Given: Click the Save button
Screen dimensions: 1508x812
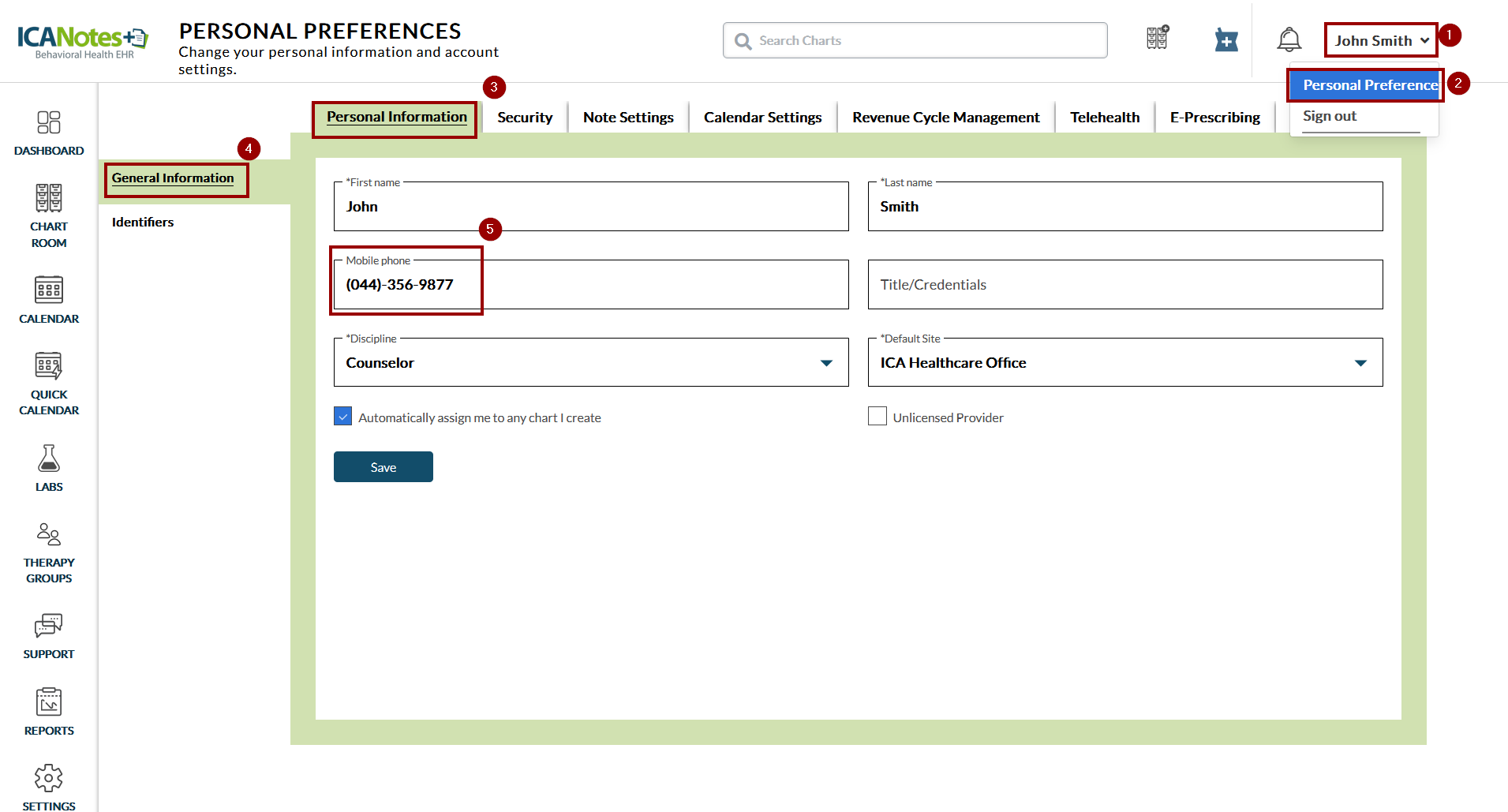Looking at the screenshot, I should pyautogui.click(x=384, y=467).
